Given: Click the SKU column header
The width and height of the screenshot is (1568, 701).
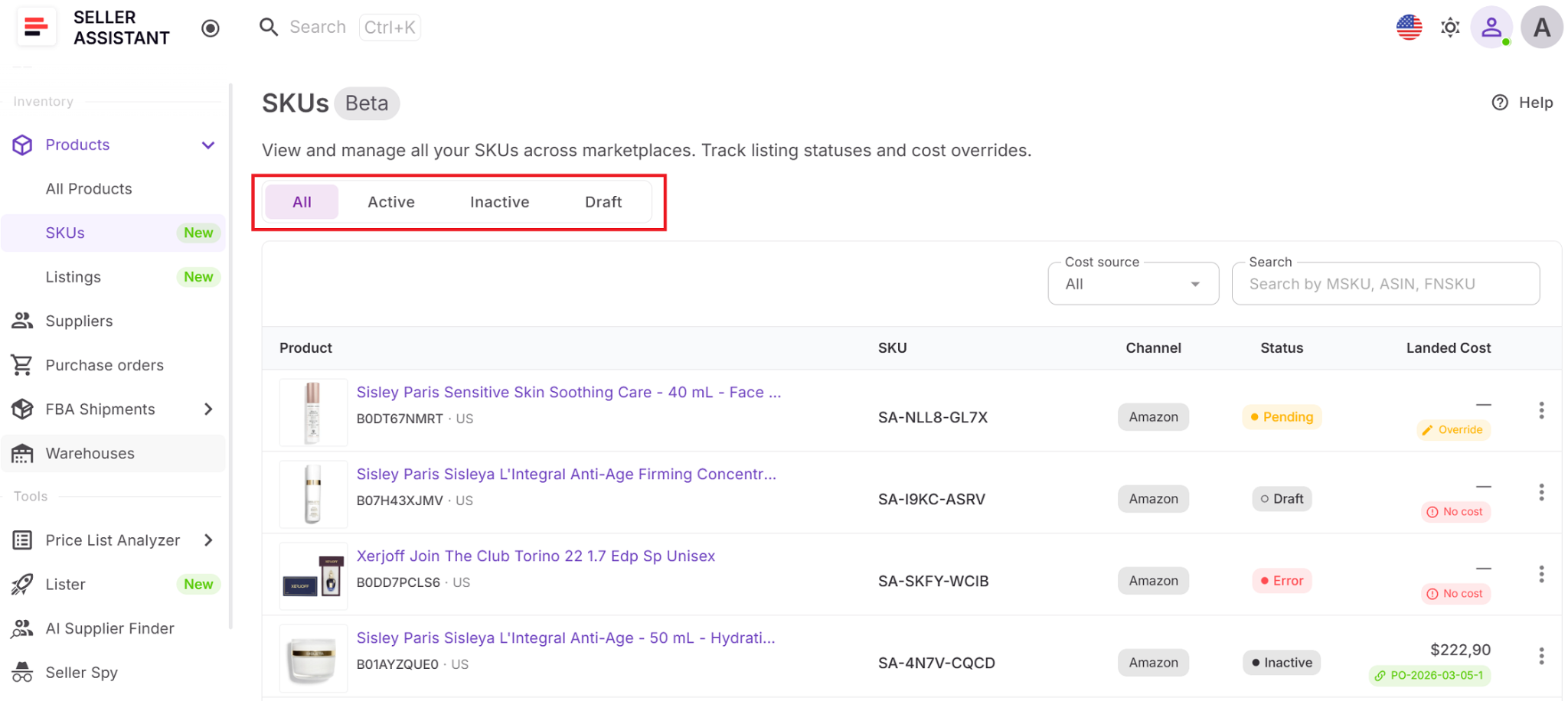Looking at the screenshot, I should [x=893, y=348].
